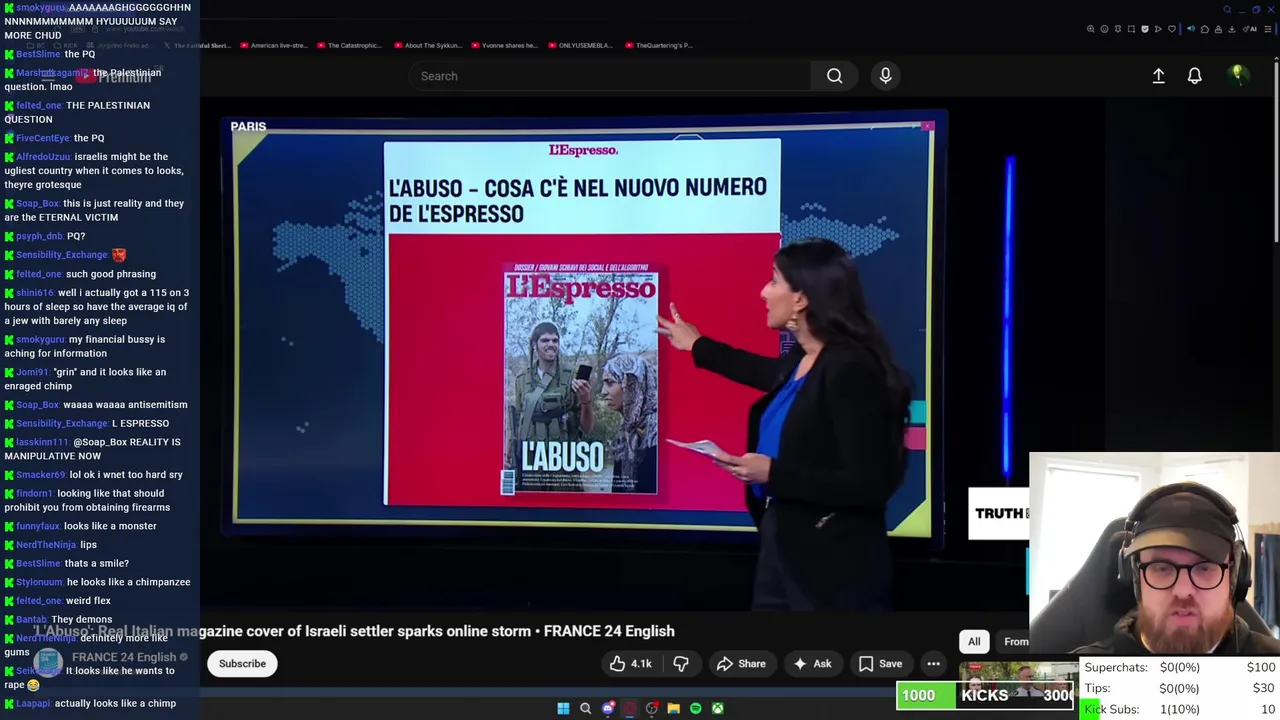Click the browser toolbar player icon
Image resolution: width=1280 pixels, height=720 pixels.
[x=1158, y=29]
